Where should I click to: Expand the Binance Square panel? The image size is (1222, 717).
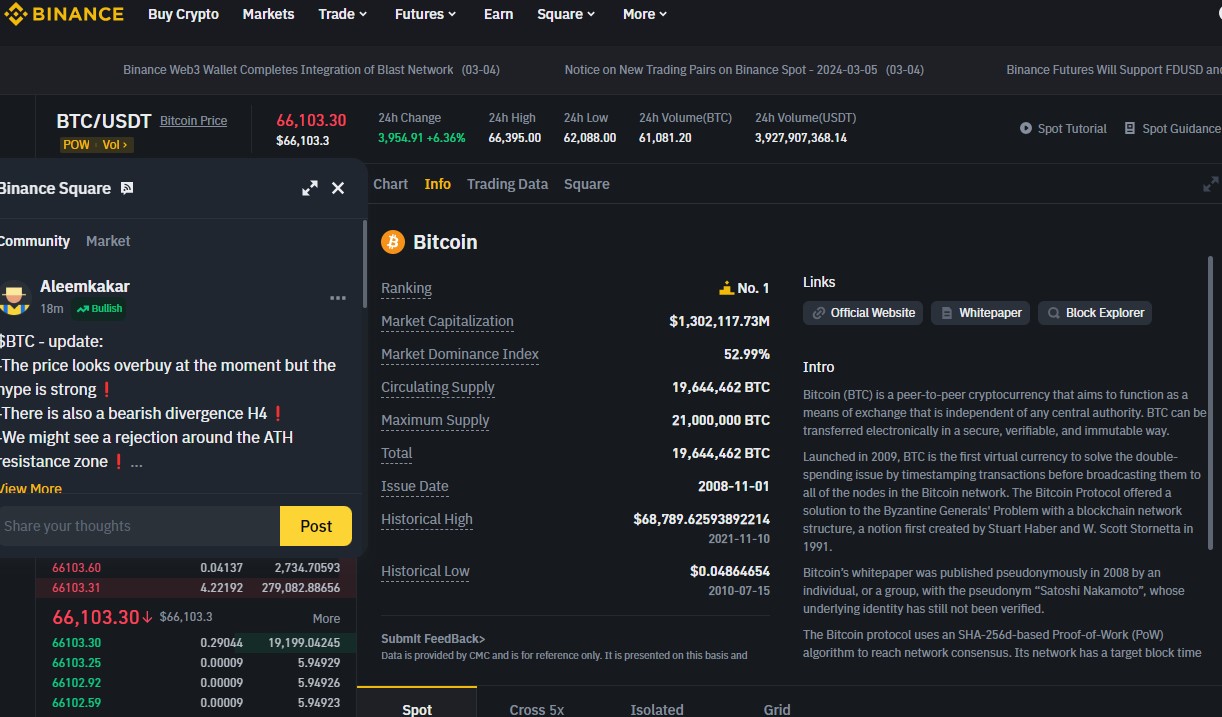coord(310,188)
